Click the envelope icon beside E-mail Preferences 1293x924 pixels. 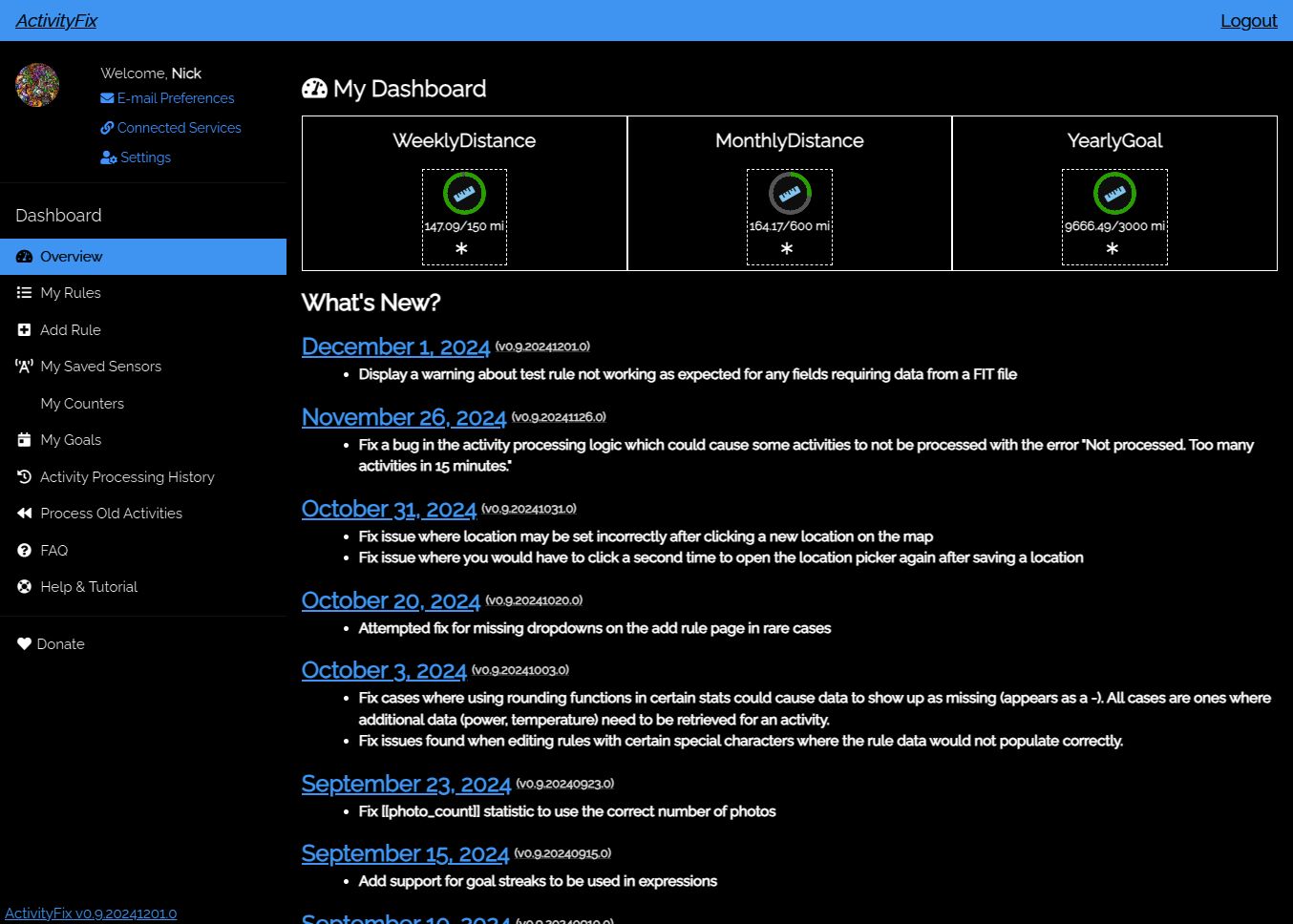(107, 97)
